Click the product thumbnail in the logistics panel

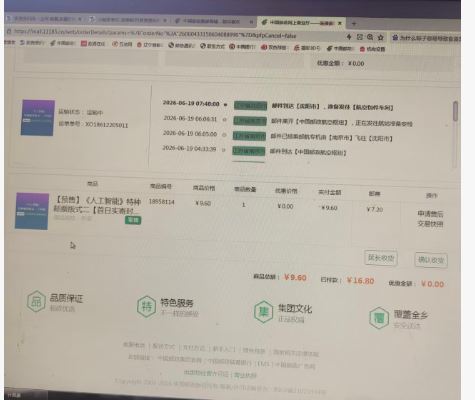[x=38, y=118]
